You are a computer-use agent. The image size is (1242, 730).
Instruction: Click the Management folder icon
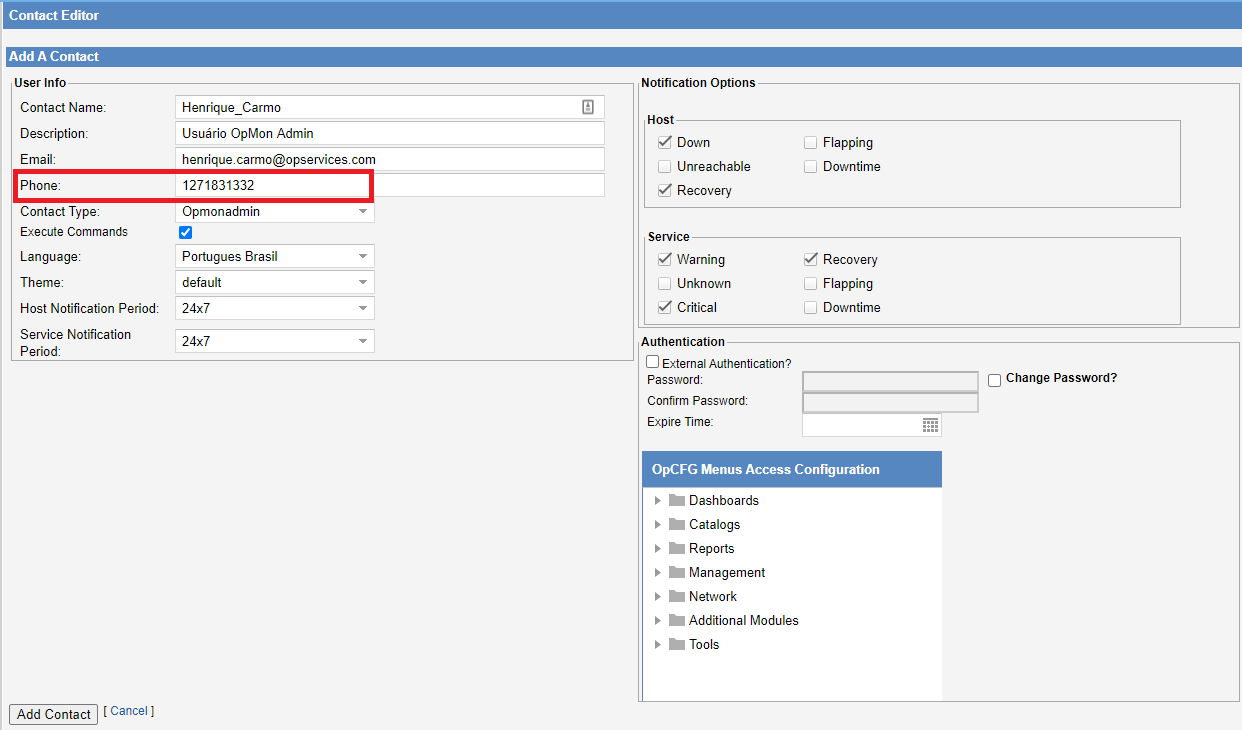pyautogui.click(x=677, y=572)
